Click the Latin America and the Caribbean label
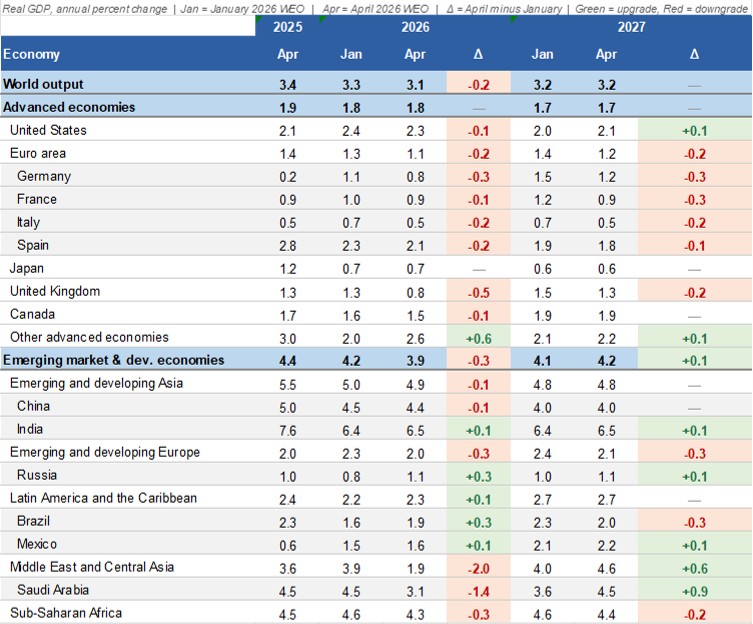Image resolution: width=753 pixels, height=624 pixels. click(x=103, y=498)
